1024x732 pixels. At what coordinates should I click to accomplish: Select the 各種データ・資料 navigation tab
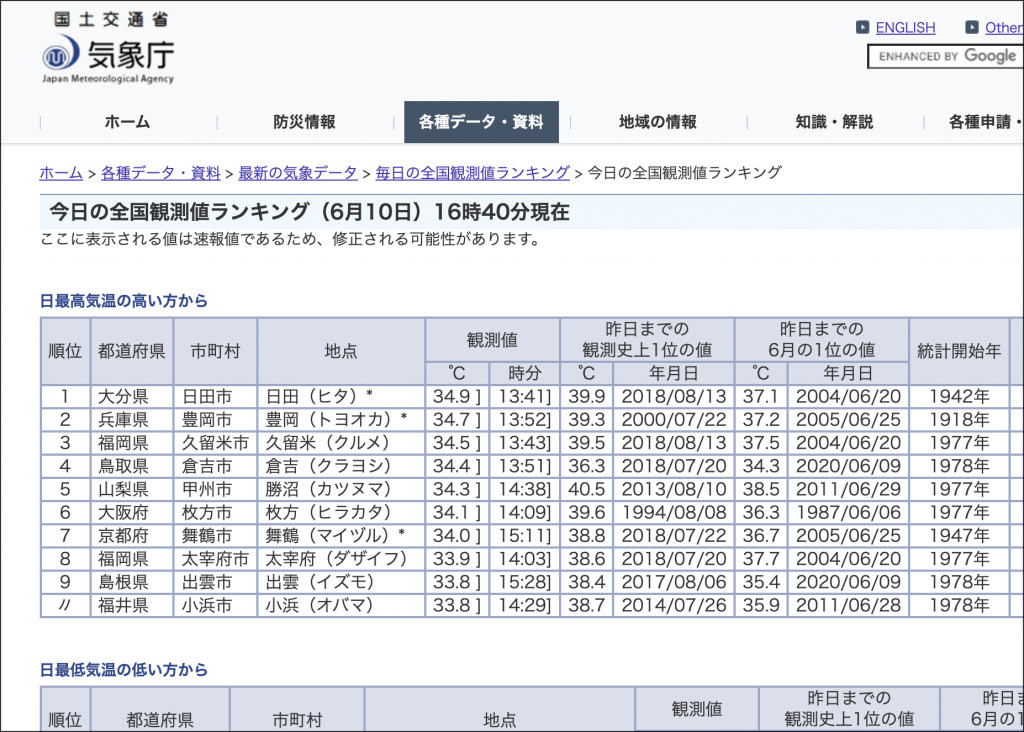point(481,122)
